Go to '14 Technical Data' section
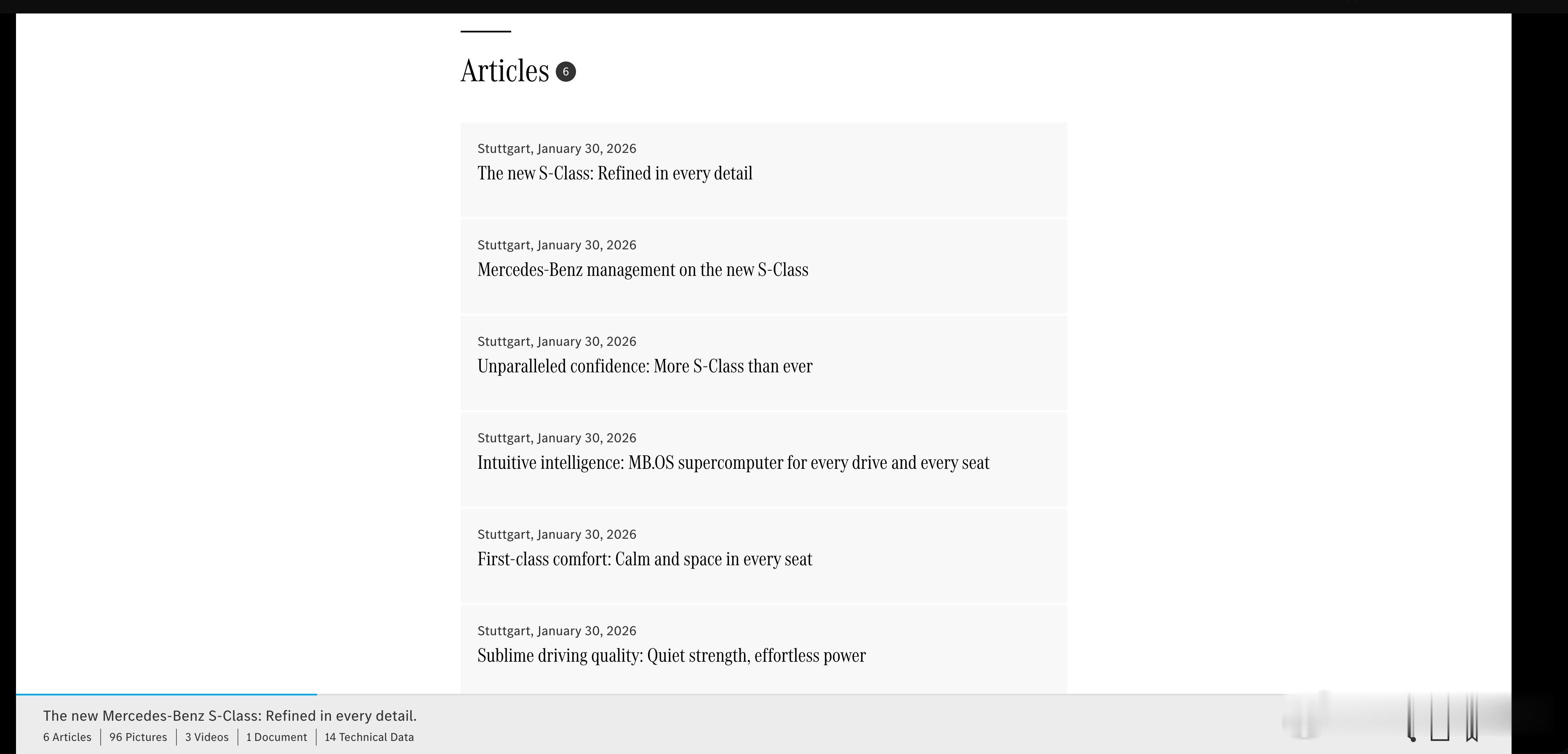 click(x=369, y=737)
